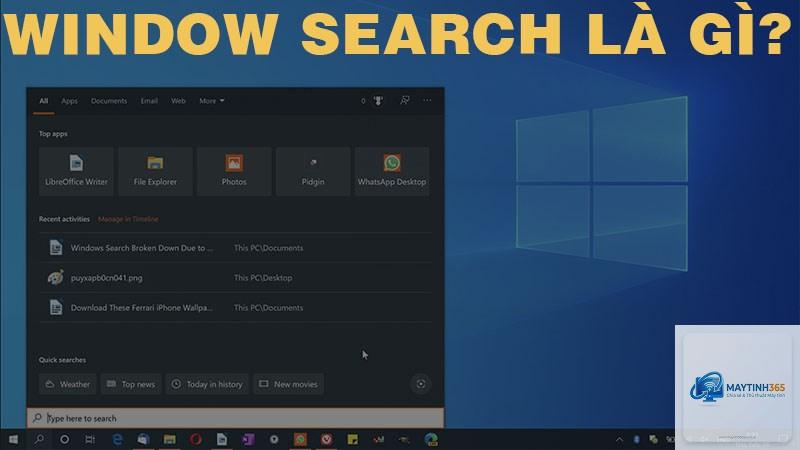Switch to the Documents search tab
Viewport: 800px width, 450px height.
(109, 101)
